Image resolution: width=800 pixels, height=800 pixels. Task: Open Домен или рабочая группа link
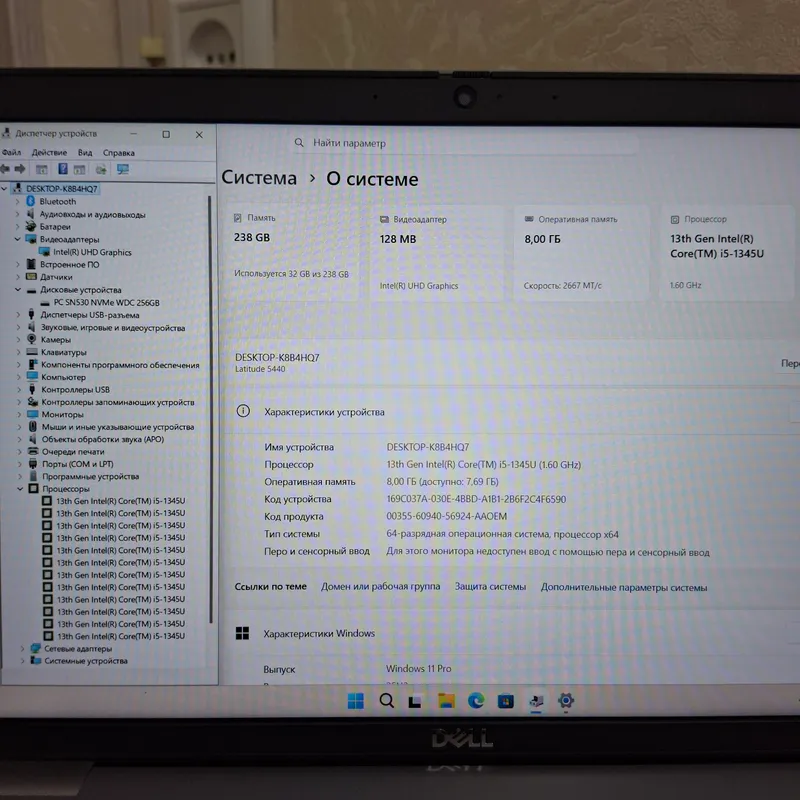381,586
